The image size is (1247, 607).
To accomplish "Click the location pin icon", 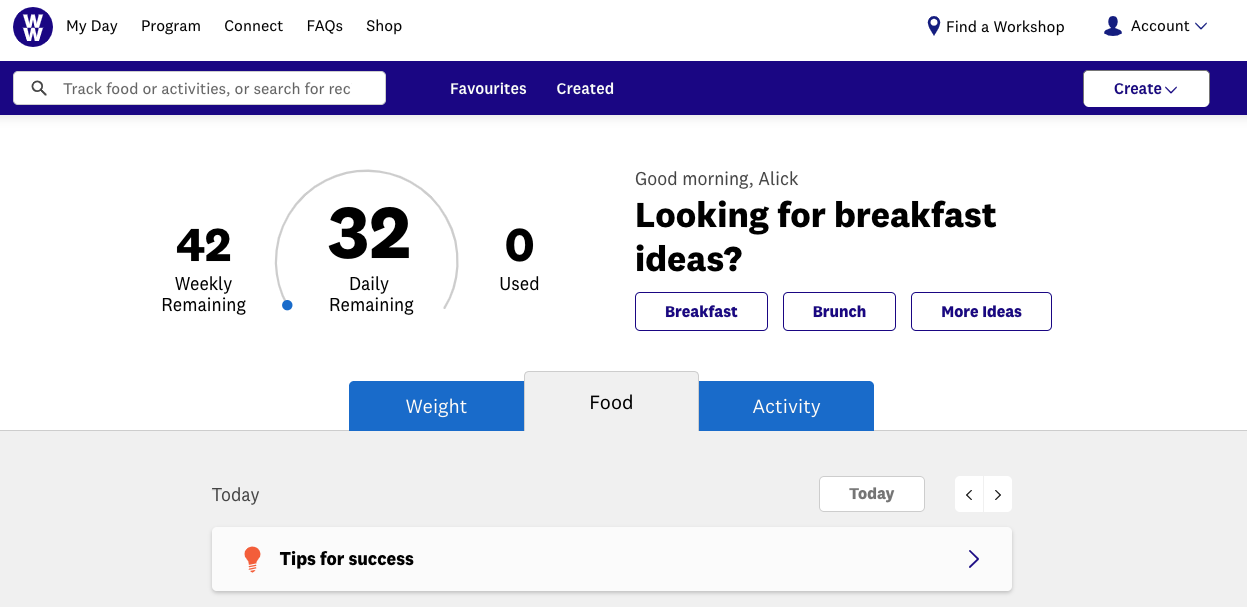I will click(934, 26).
